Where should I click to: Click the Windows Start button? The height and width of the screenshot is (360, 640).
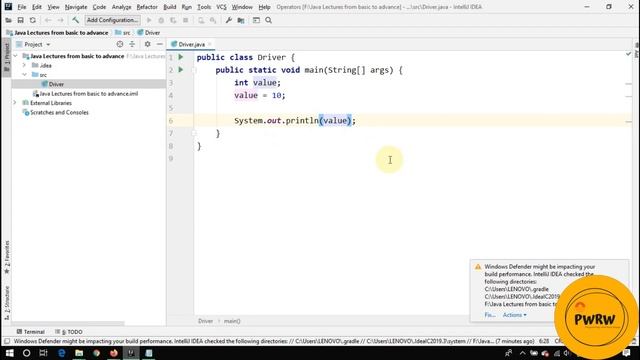tap(9, 353)
